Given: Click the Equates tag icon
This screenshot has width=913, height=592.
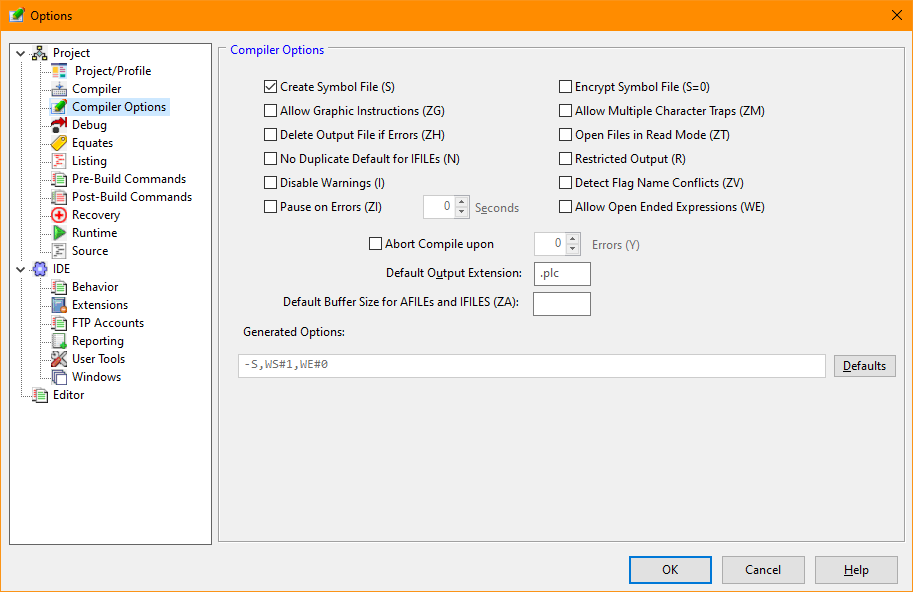Looking at the screenshot, I should [x=59, y=143].
